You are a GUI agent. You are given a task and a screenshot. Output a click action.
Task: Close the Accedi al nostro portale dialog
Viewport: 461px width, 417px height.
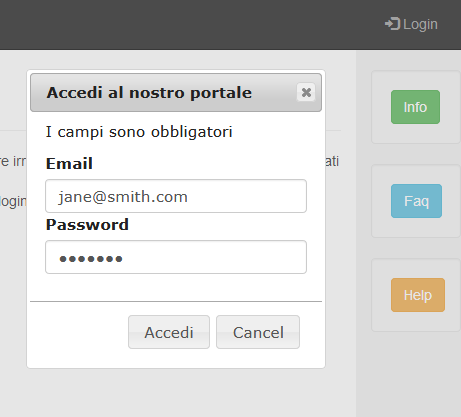[306, 92]
